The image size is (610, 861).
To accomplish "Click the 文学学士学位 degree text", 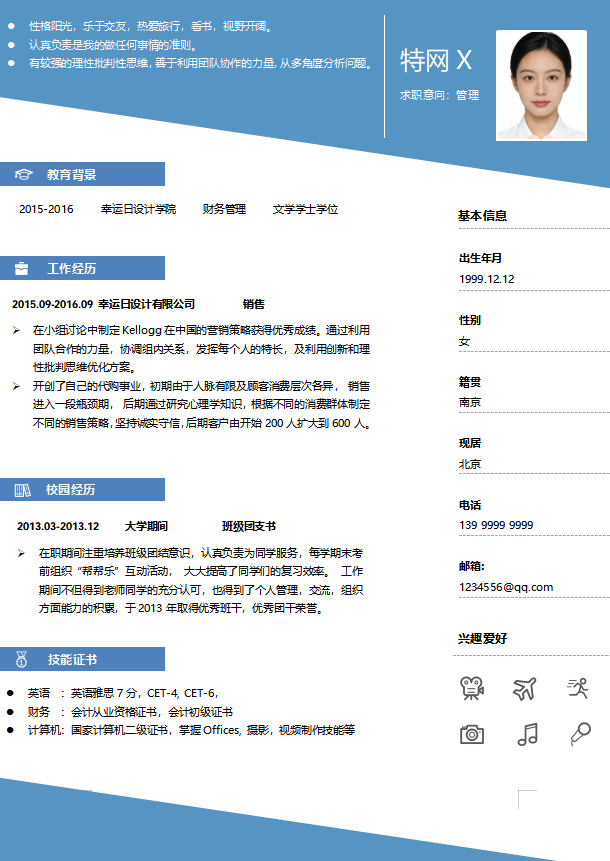I will tap(305, 209).
